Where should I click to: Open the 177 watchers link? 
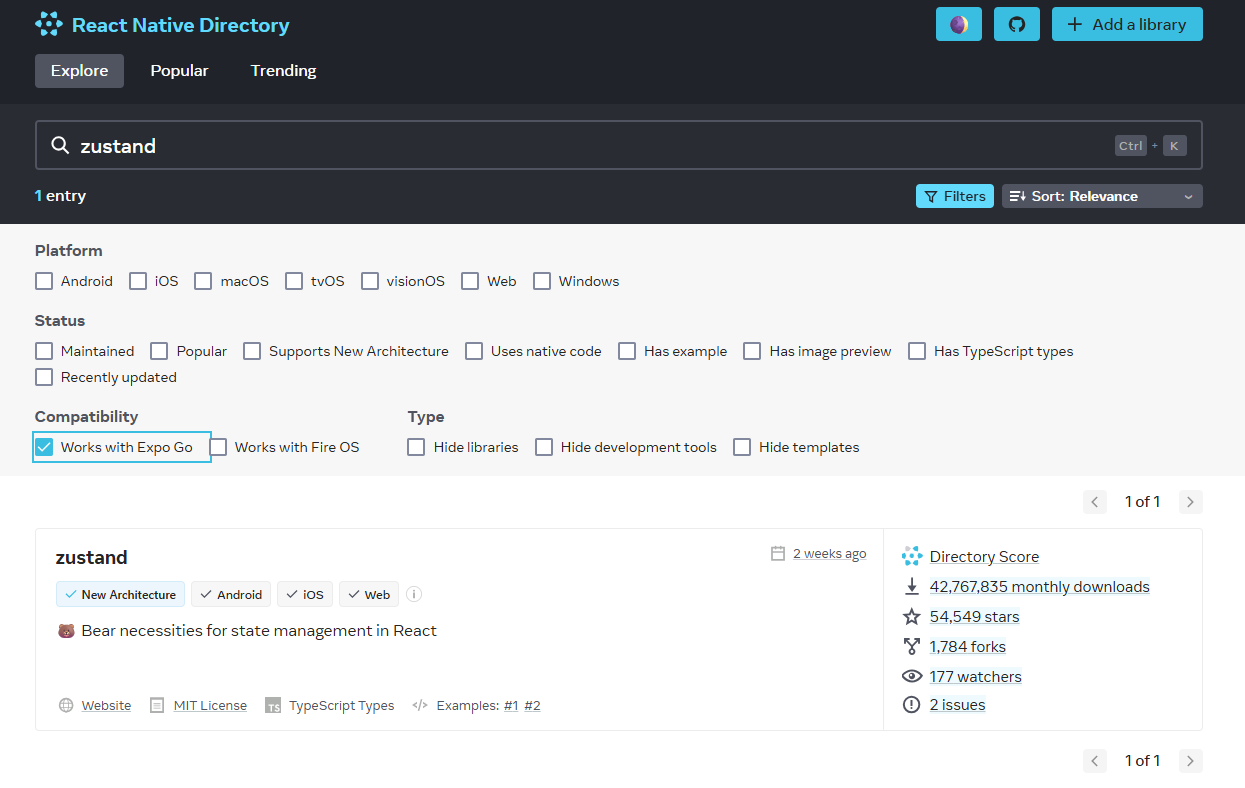point(976,677)
